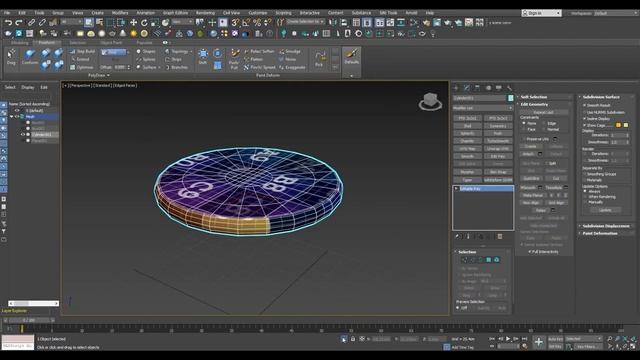Image resolution: width=640 pixels, height=360 pixels.
Task: Toggle visibility eye of 0 (default) layer
Action: tap(17, 110)
